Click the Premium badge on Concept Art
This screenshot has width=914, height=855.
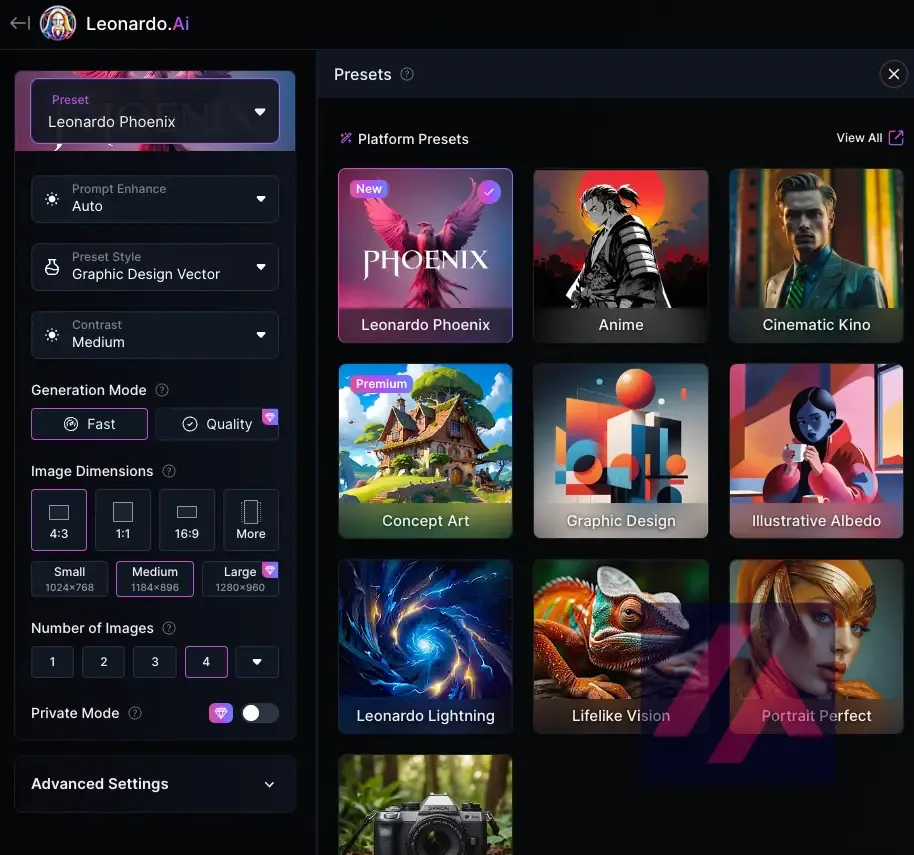pos(381,383)
